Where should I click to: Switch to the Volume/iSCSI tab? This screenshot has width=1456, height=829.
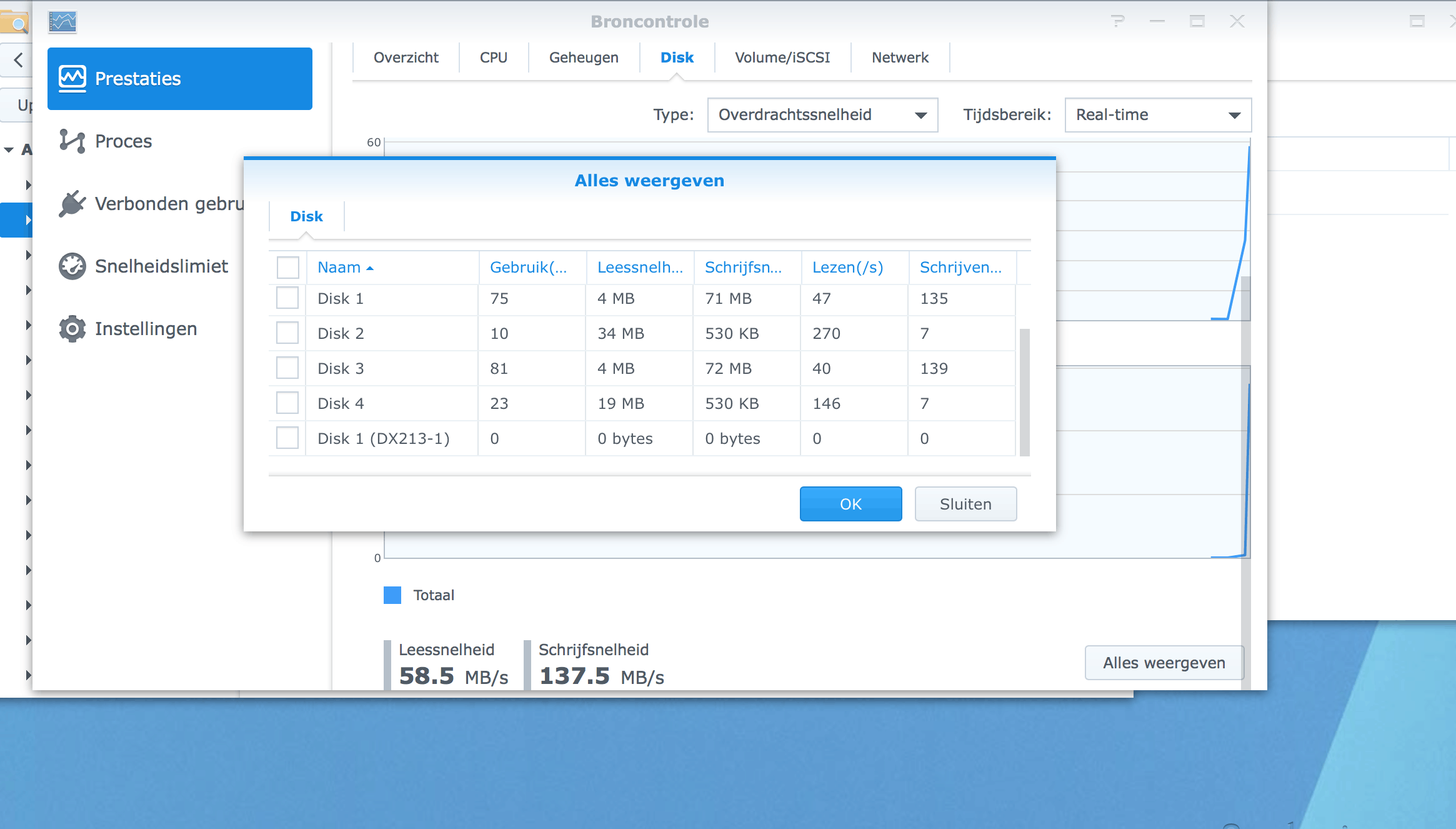pos(782,58)
